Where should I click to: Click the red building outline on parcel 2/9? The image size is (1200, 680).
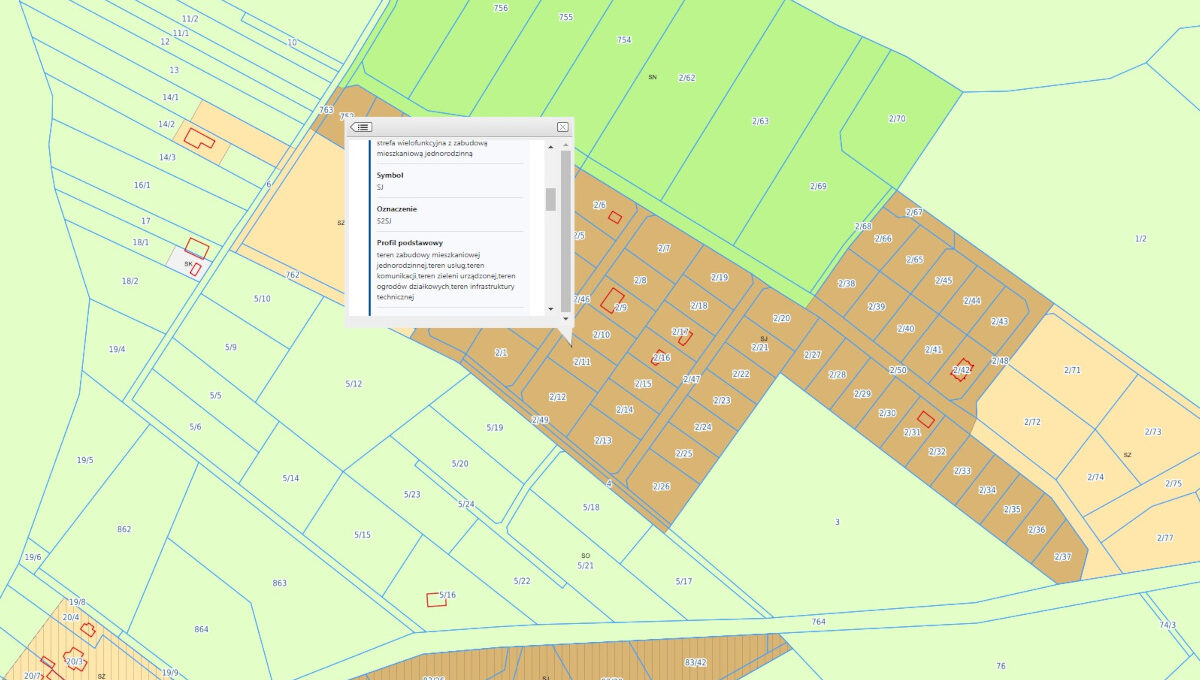[612, 300]
